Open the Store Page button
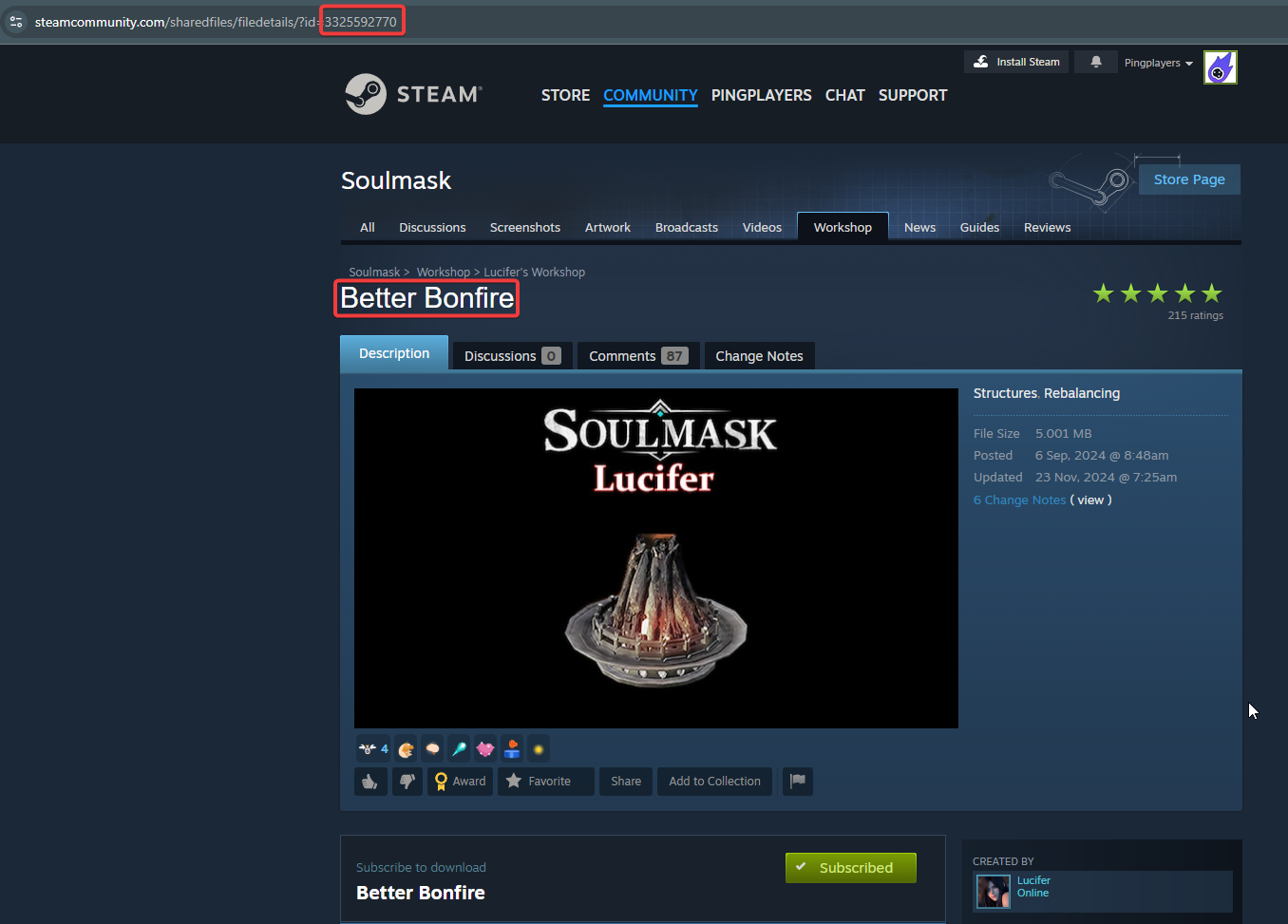The height and width of the screenshot is (924, 1288). pyautogui.click(x=1189, y=179)
